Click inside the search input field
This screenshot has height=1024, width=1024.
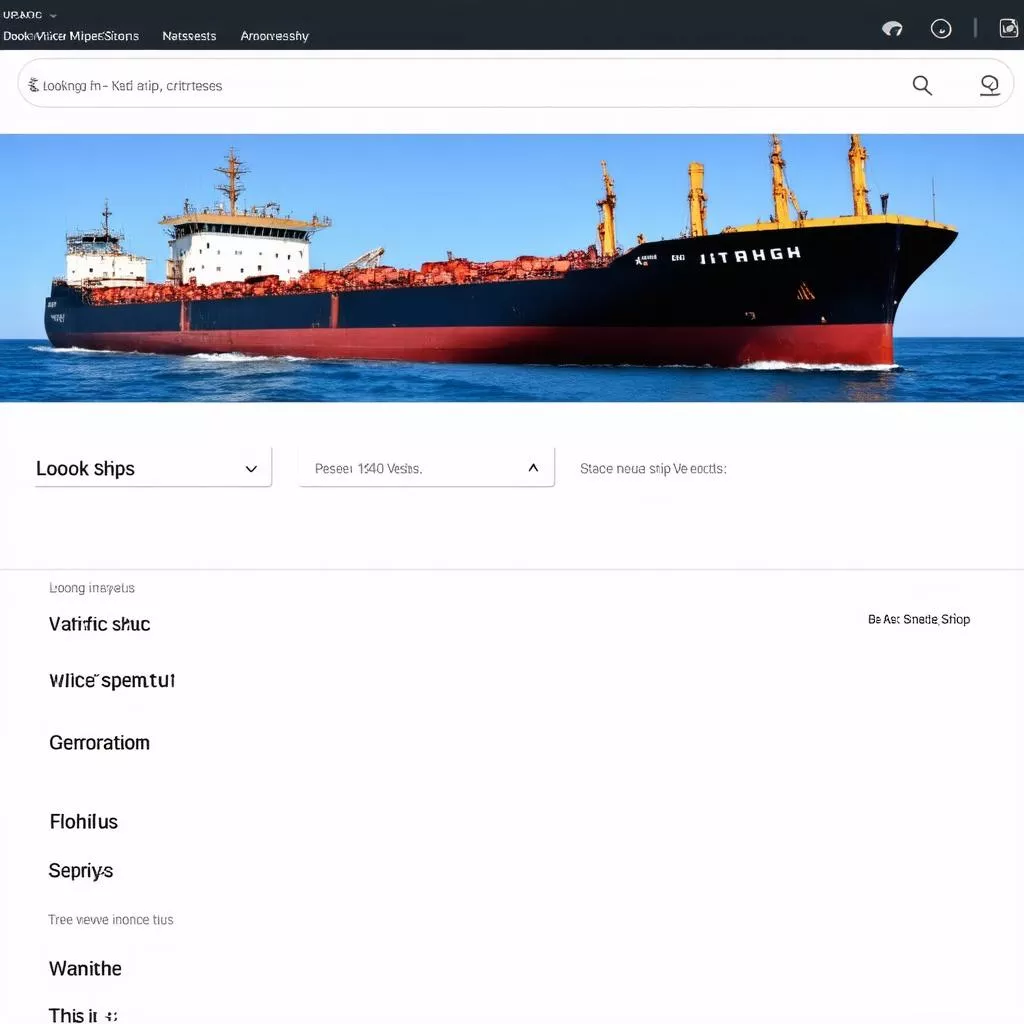click(400, 85)
